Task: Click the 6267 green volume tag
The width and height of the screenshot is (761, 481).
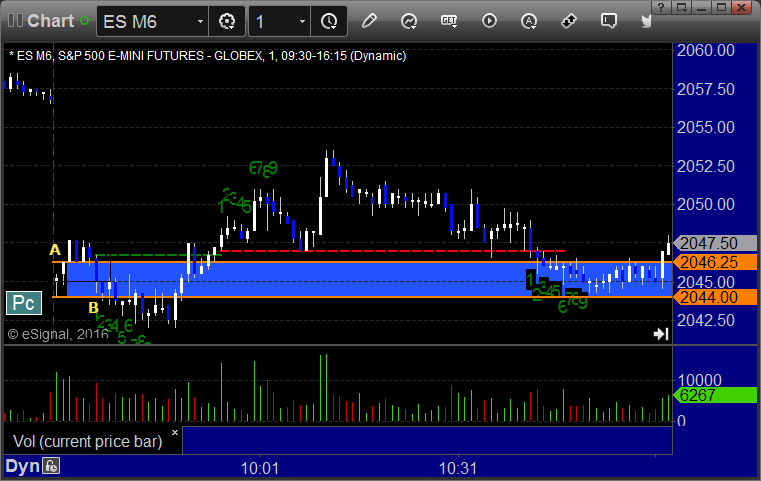Action: pos(714,395)
